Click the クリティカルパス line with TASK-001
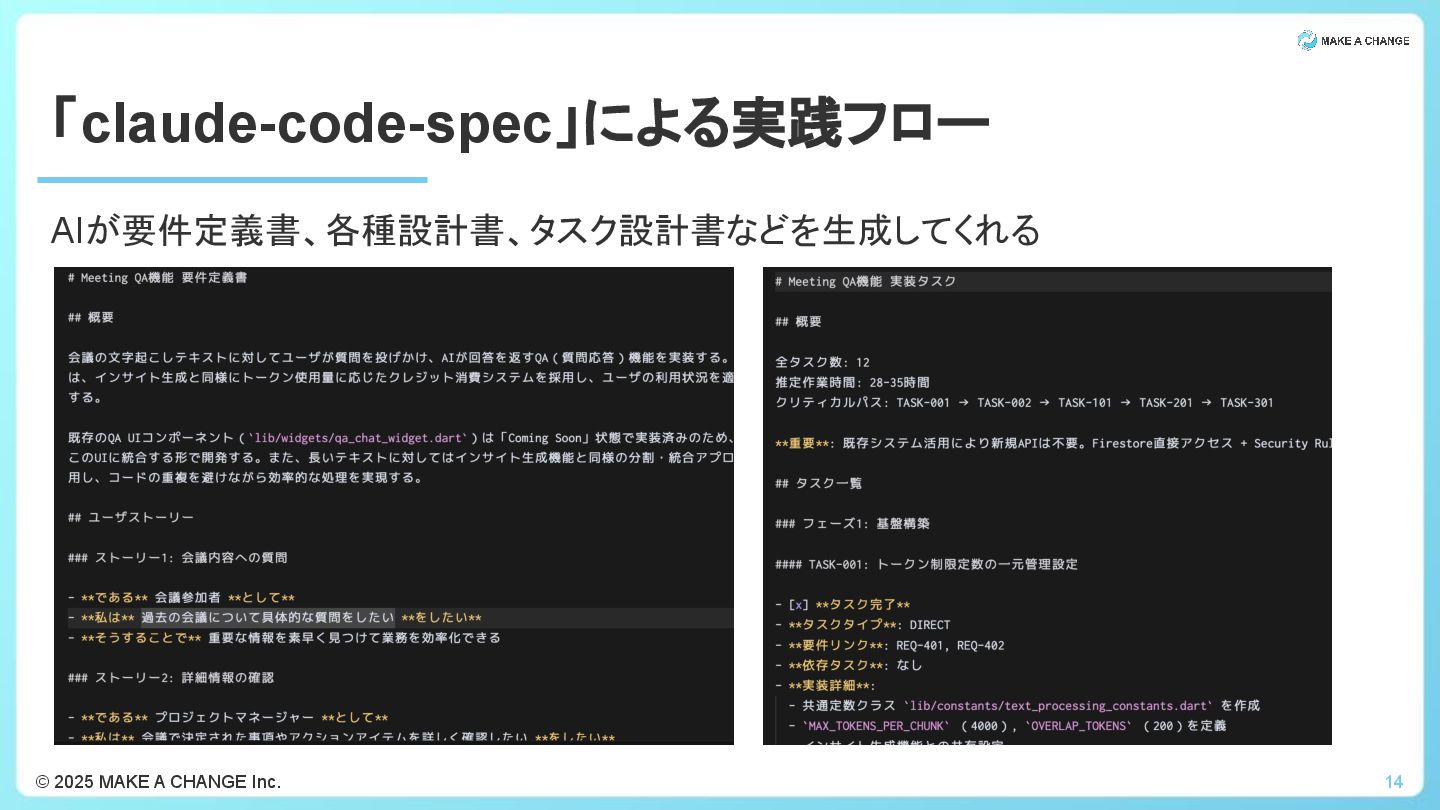The image size is (1440, 810). pos(1024,402)
